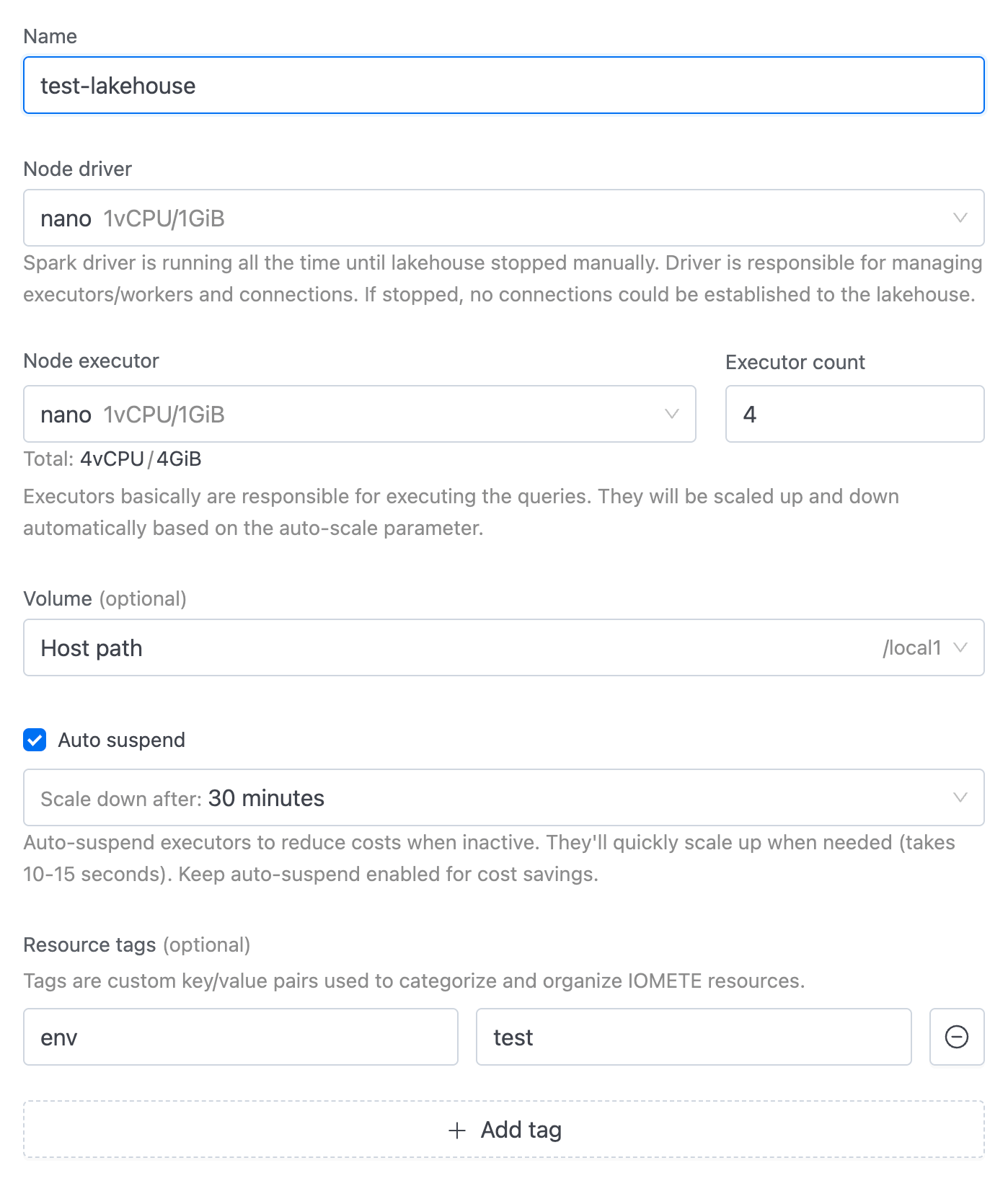The height and width of the screenshot is (1181, 1008).
Task: Click the remove tag minus icon
Action: [956, 1037]
